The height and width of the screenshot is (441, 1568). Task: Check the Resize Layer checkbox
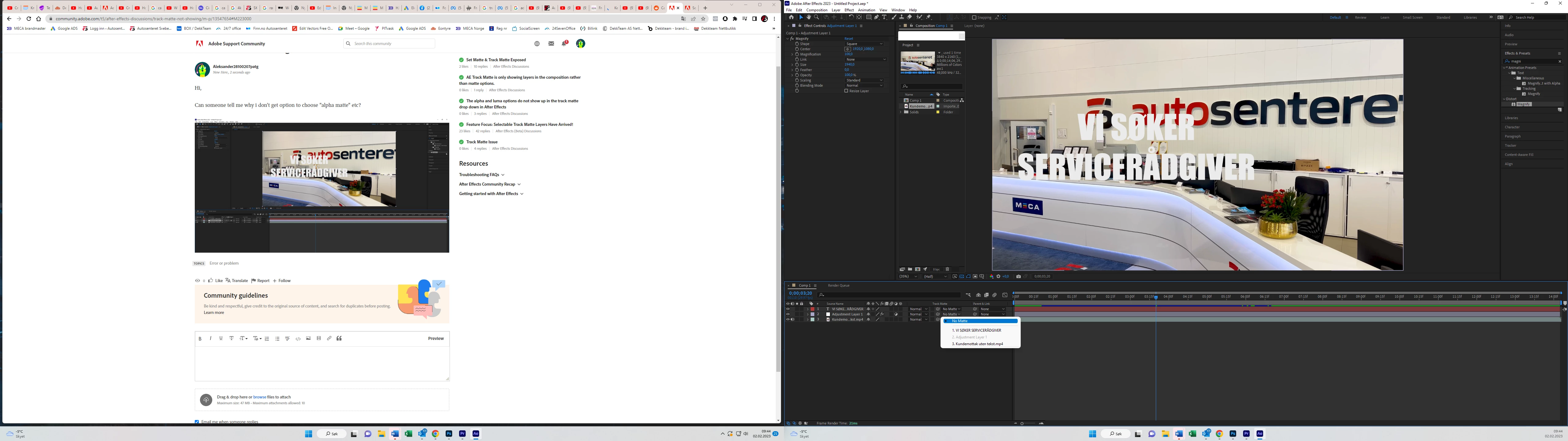(846, 91)
